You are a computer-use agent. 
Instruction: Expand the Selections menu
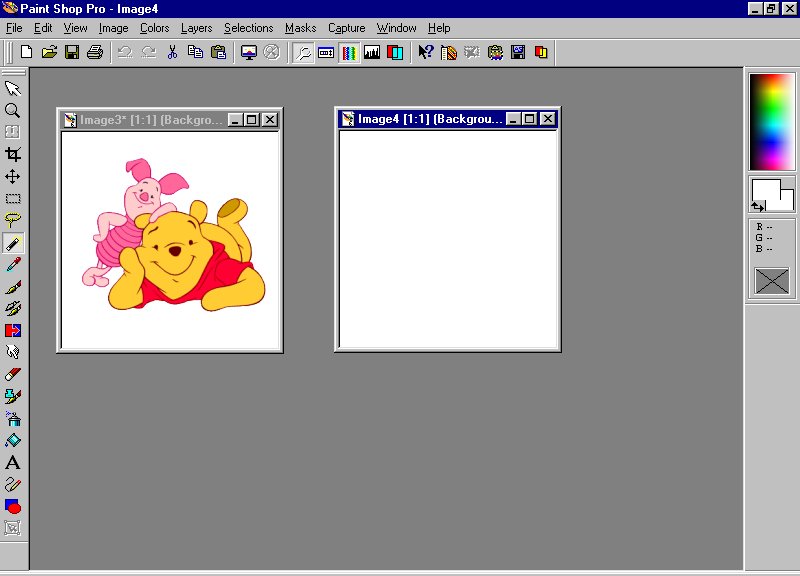click(248, 28)
